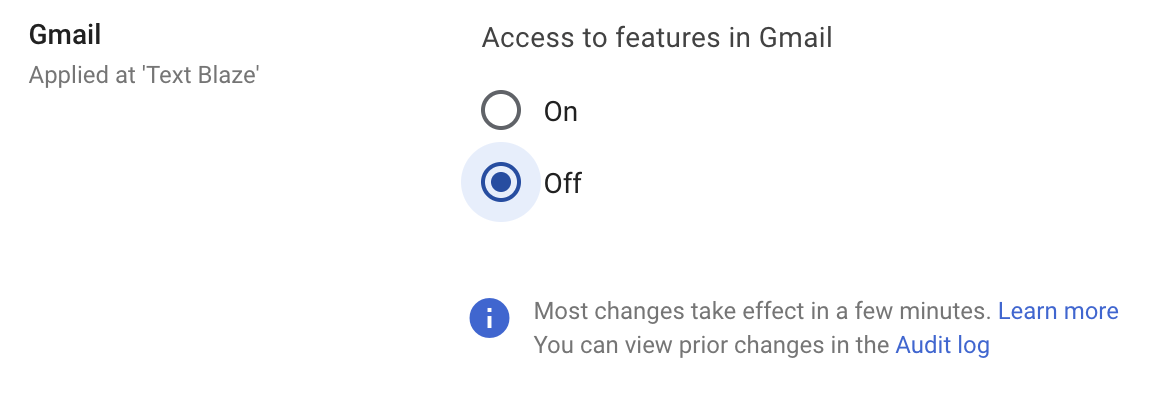
Task: Click the filled dot inside Off radio
Action: point(501,182)
